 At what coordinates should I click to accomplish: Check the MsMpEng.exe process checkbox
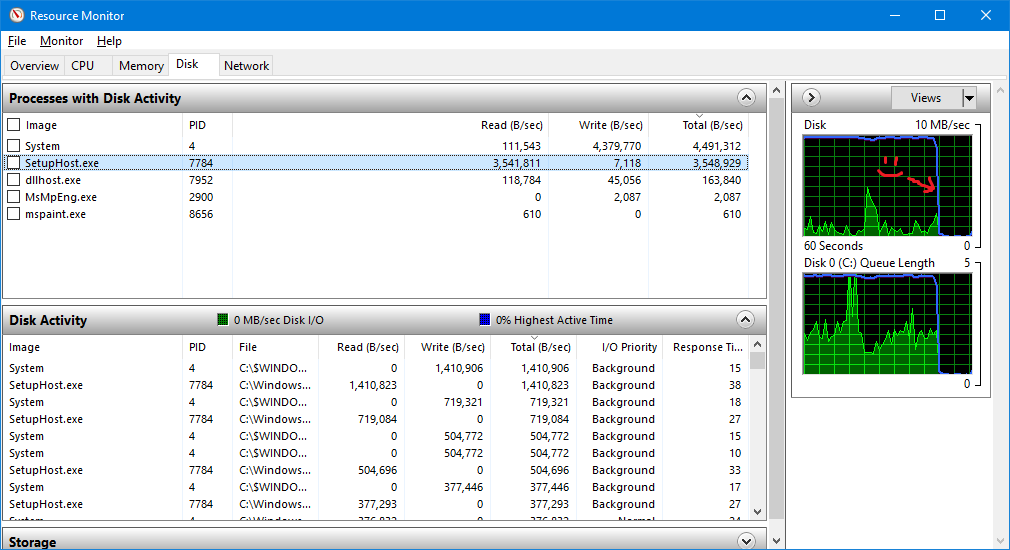[14, 196]
